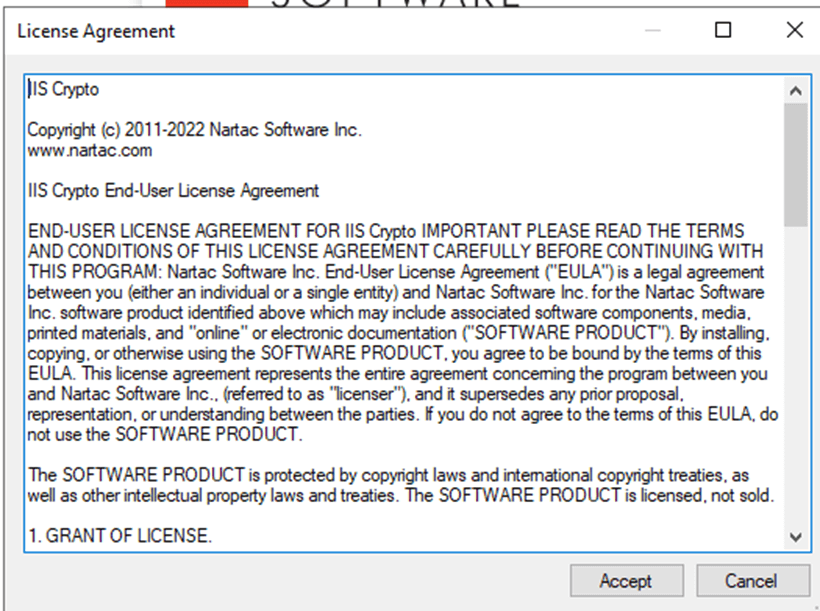Maximize the License Agreement window
Screen dimensions: 820x611
723,30
